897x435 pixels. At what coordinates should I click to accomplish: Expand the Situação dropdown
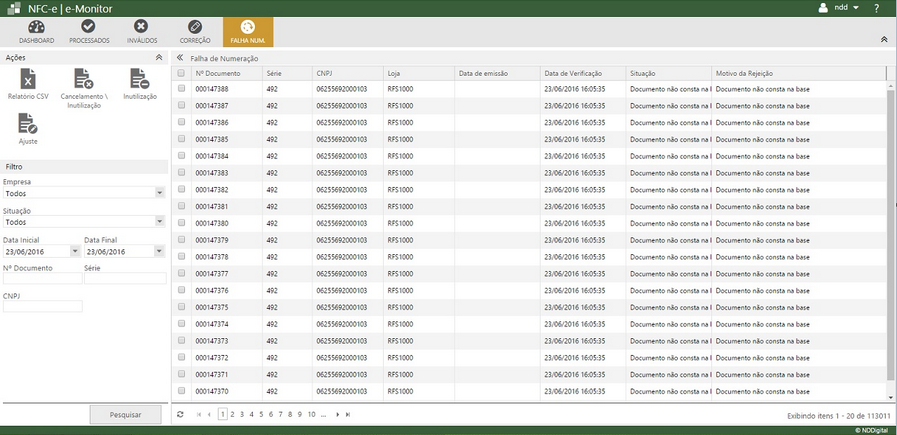[160, 222]
